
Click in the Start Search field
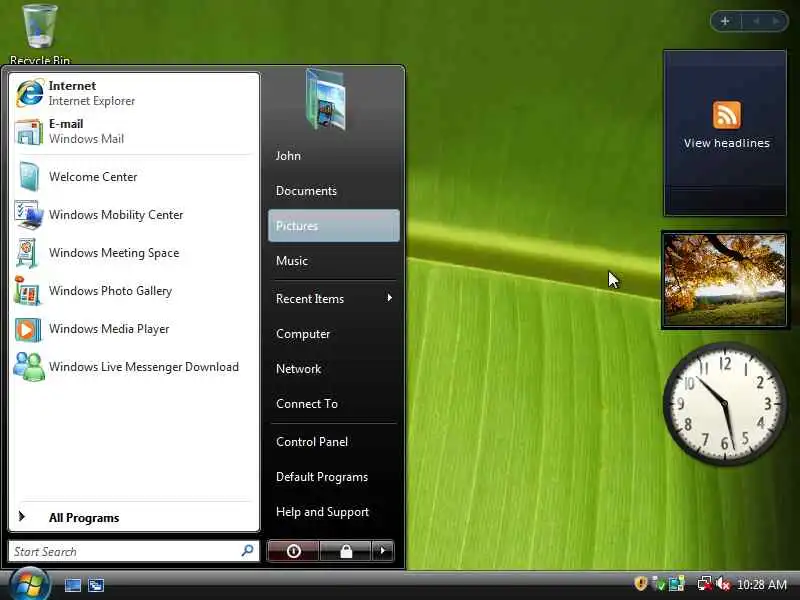pos(134,551)
